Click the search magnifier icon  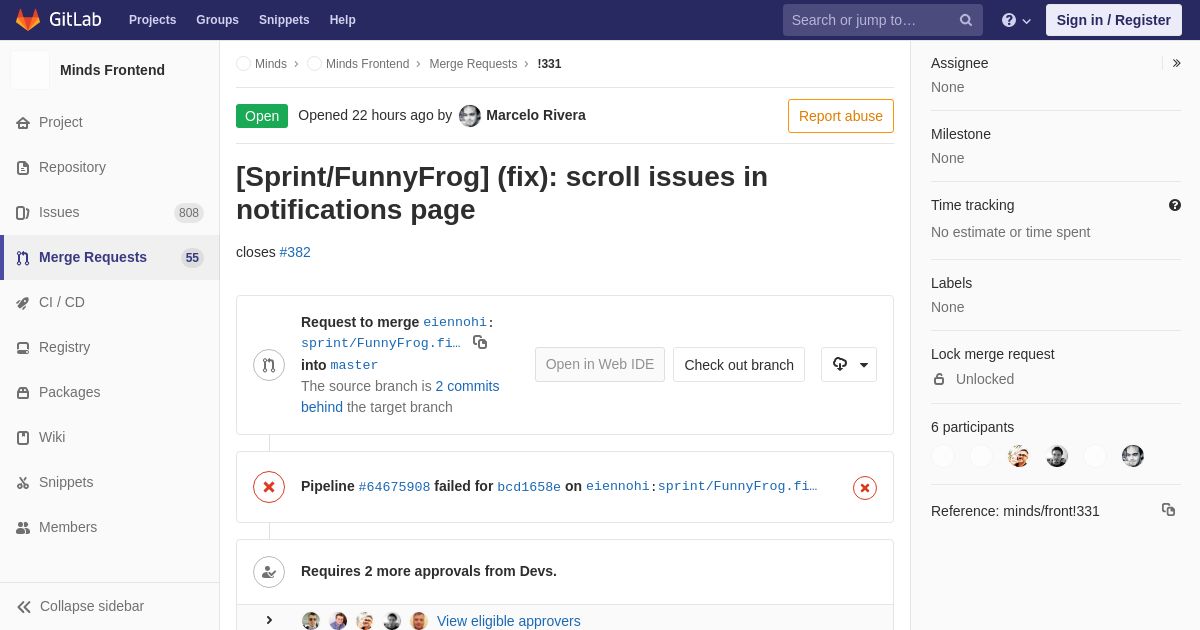click(966, 20)
